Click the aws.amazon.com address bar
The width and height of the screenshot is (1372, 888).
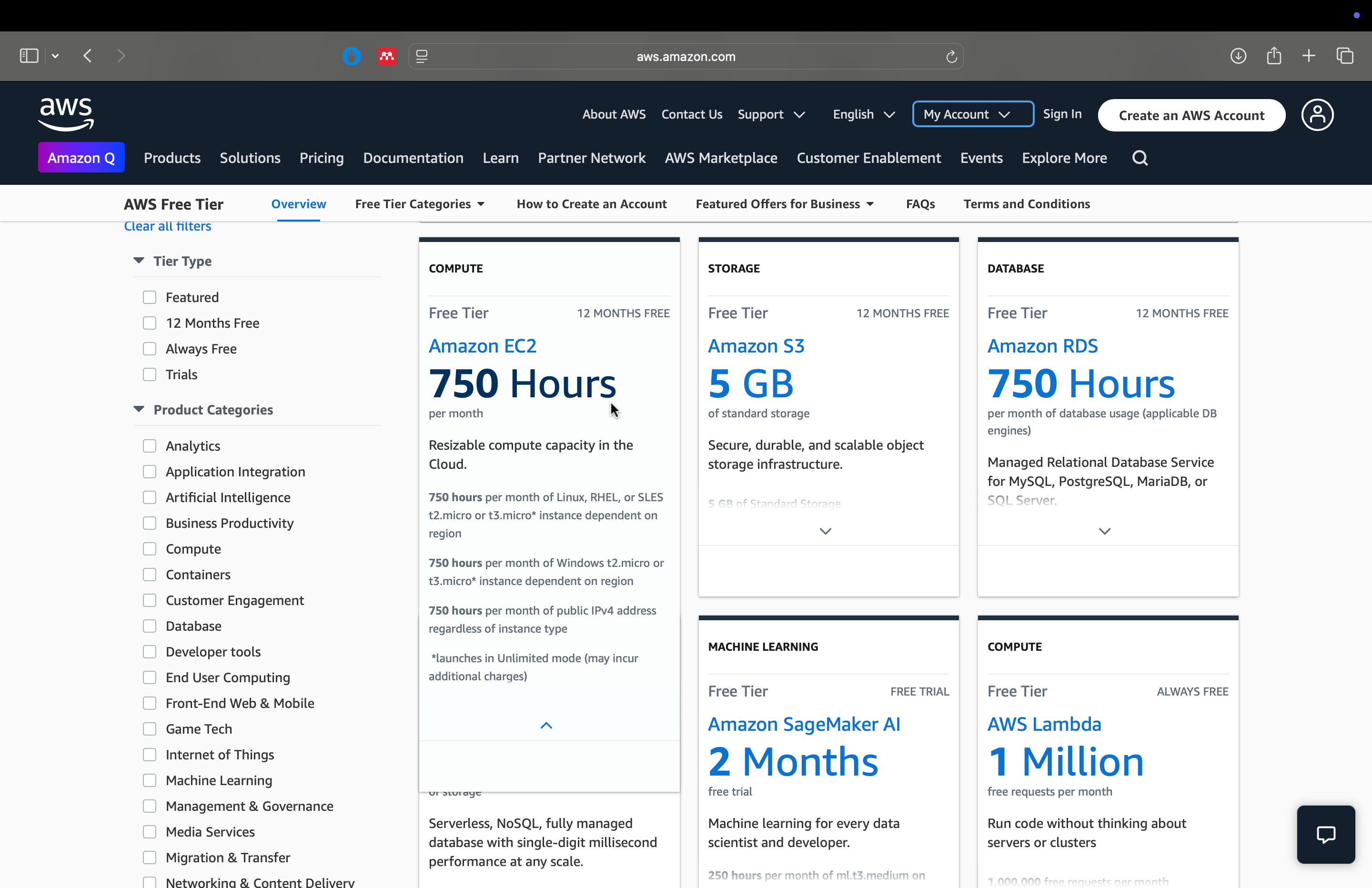pos(686,57)
